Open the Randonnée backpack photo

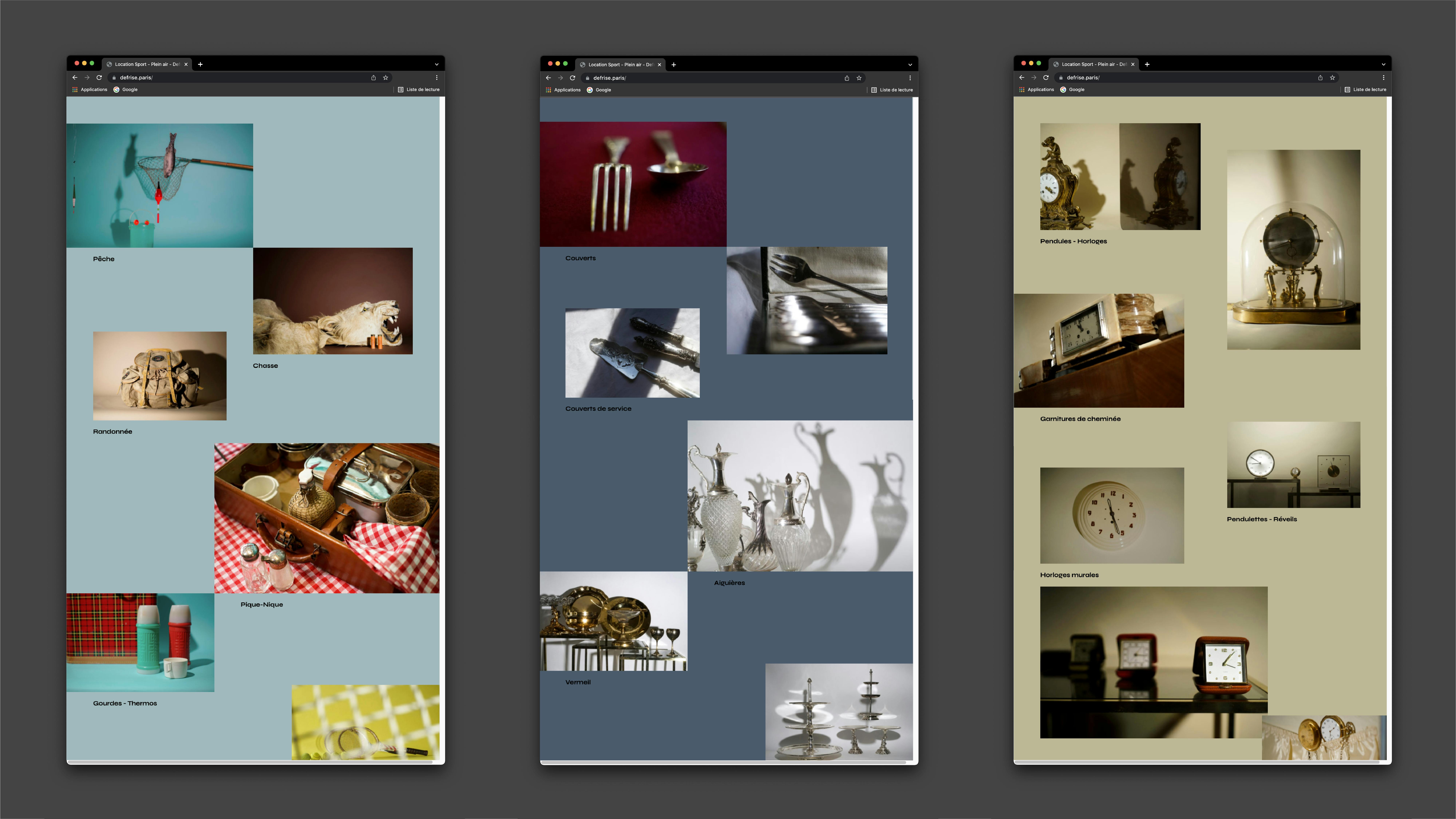point(160,376)
